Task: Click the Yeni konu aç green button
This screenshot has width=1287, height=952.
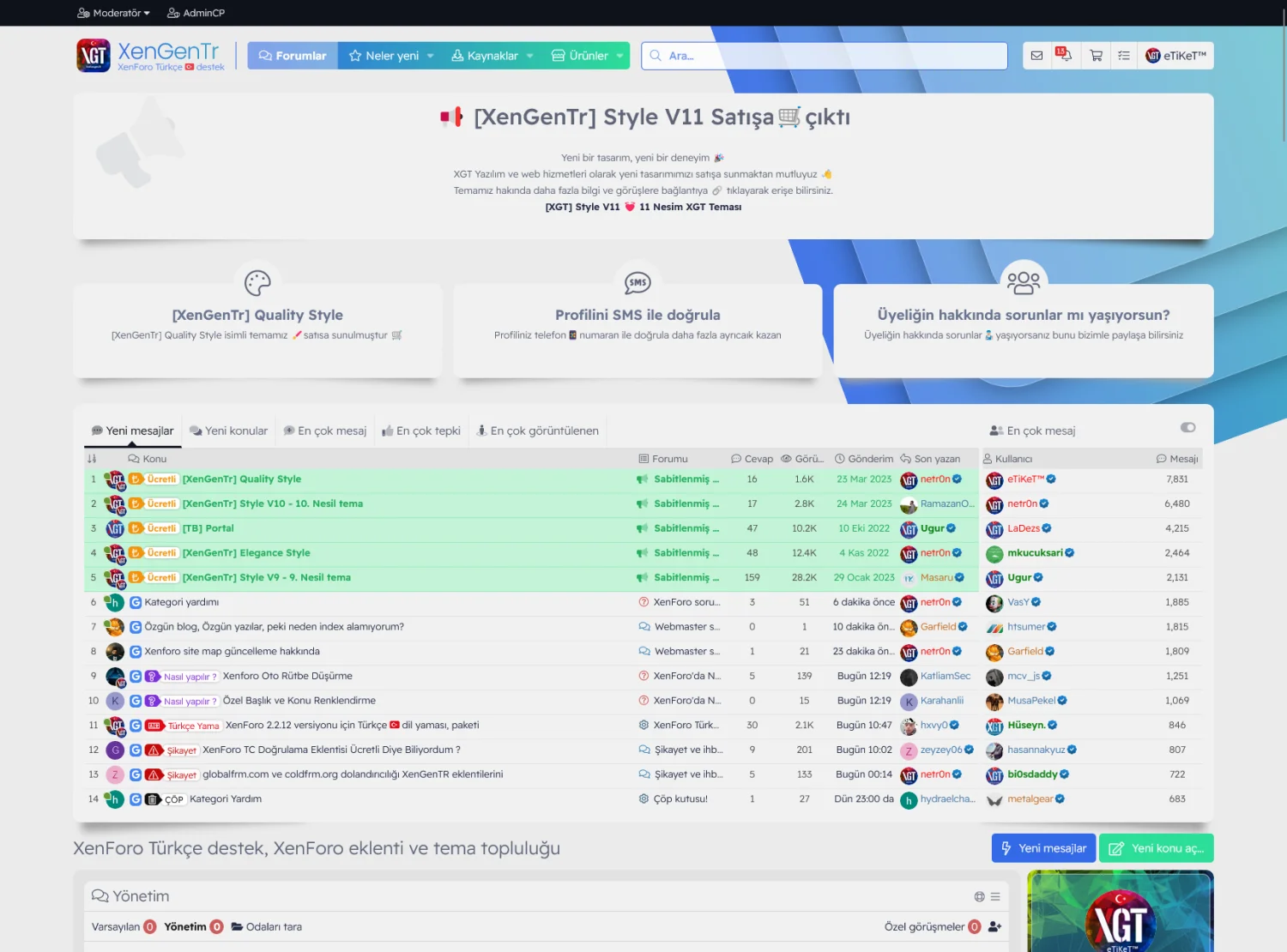Action: (1157, 848)
